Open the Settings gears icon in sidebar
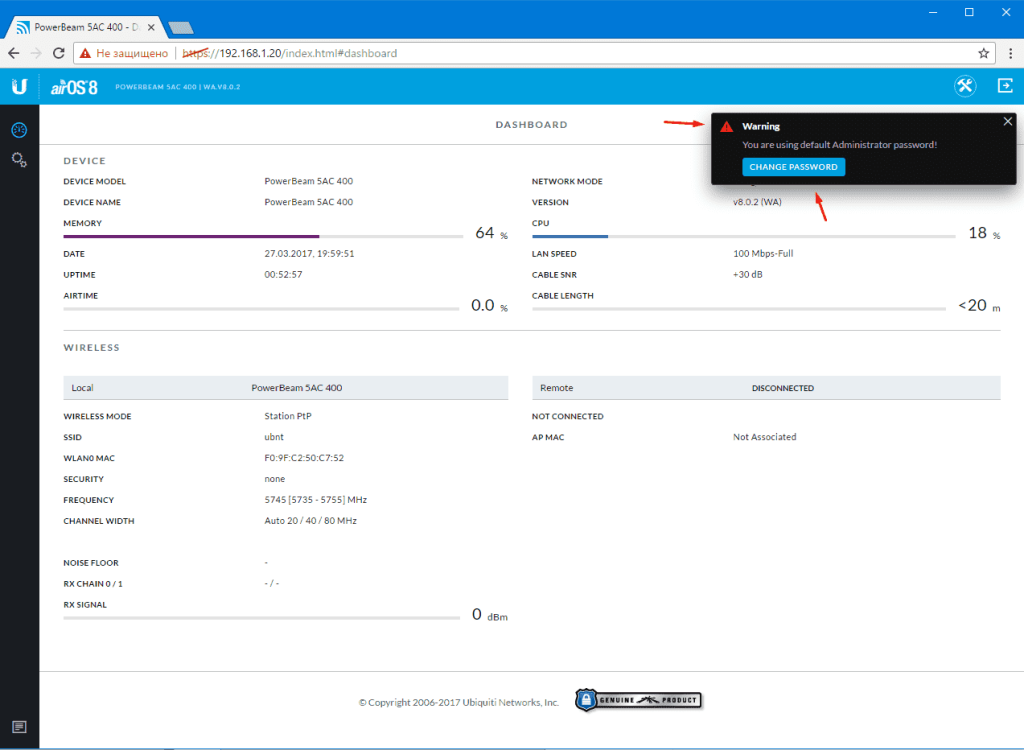Image resolution: width=1024 pixels, height=750 pixels. [19, 159]
